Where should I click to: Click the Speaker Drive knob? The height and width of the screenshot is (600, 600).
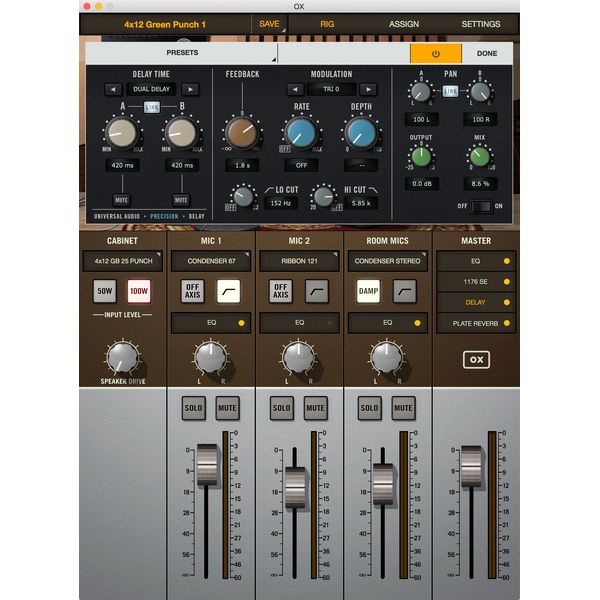coord(122,357)
